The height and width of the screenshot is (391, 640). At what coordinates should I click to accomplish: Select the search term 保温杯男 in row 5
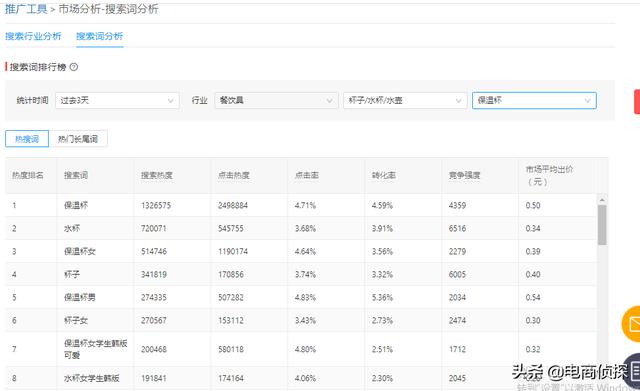pos(80,297)
